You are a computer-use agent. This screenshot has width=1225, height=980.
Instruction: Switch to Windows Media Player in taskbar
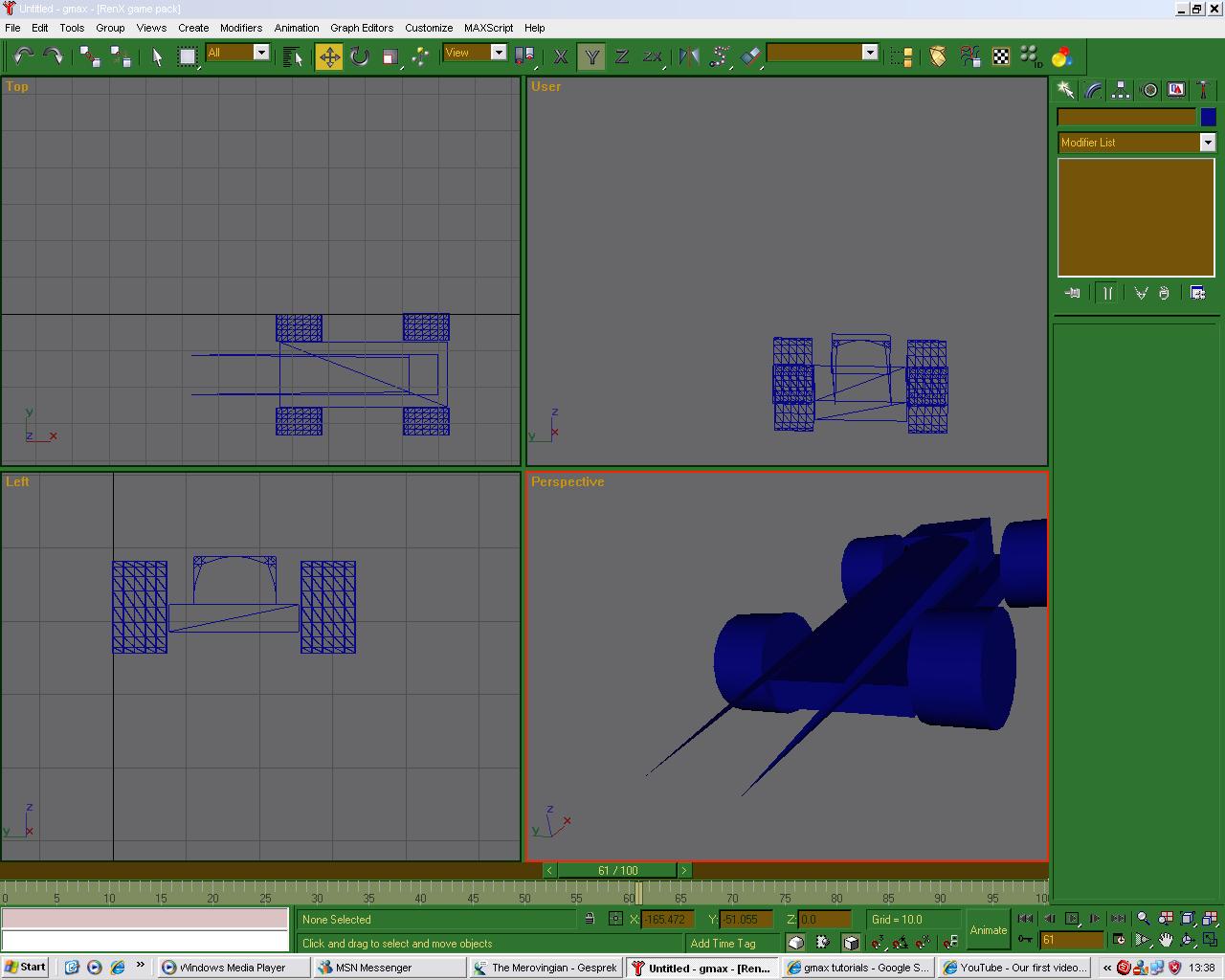point(233,968)
